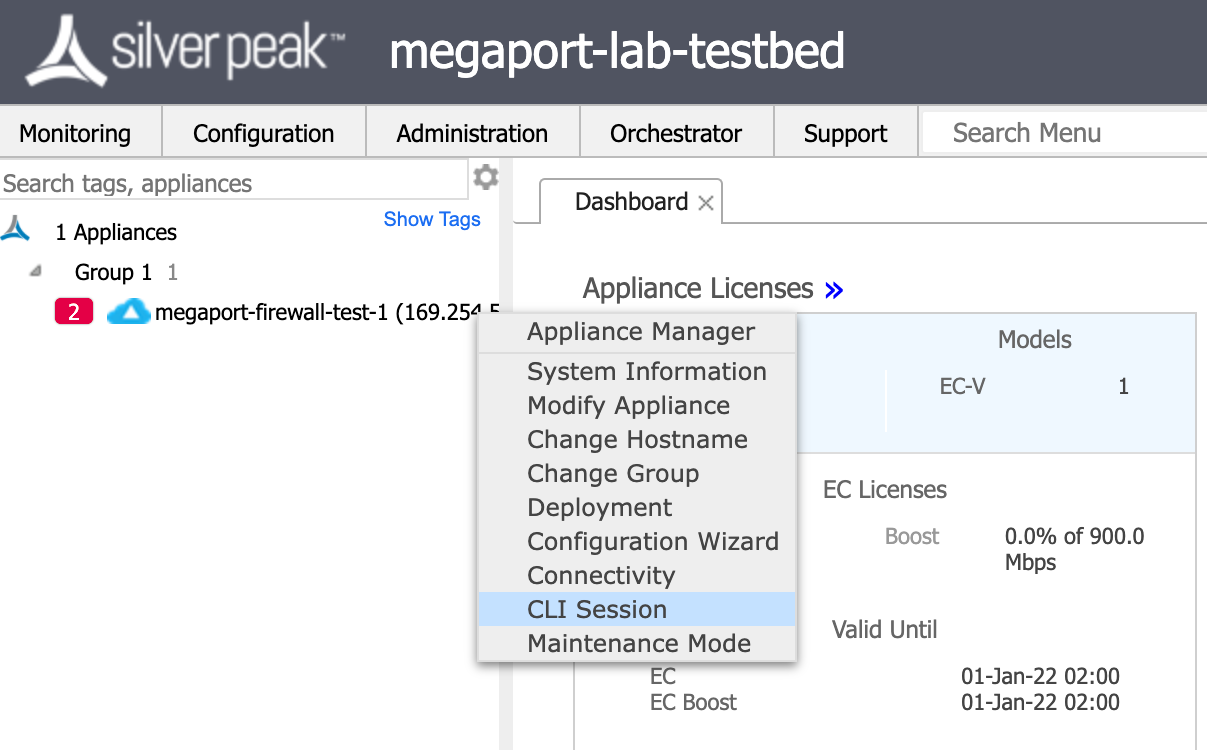This screenshot has height=750, width=1207.
Task: Click the Search Menu field
Action: pos(1060,131)
